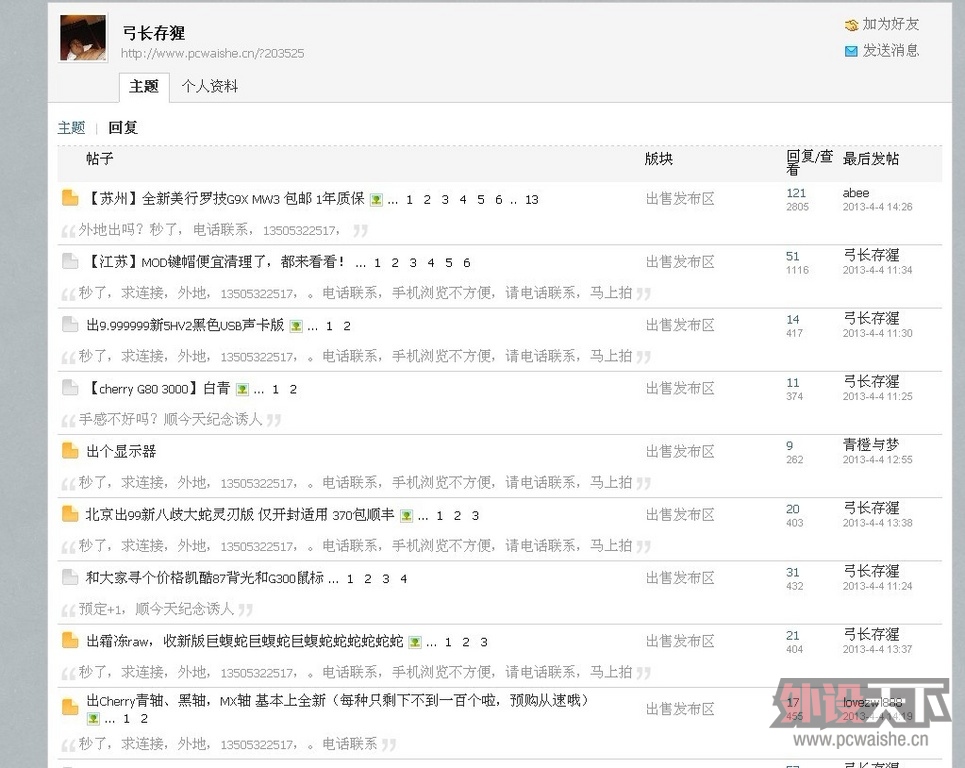The image size is (965, 768).
Task: Open 出售发布区 board for 霜冻raw row
Action: pyautogui.click(x=680, y=641)
